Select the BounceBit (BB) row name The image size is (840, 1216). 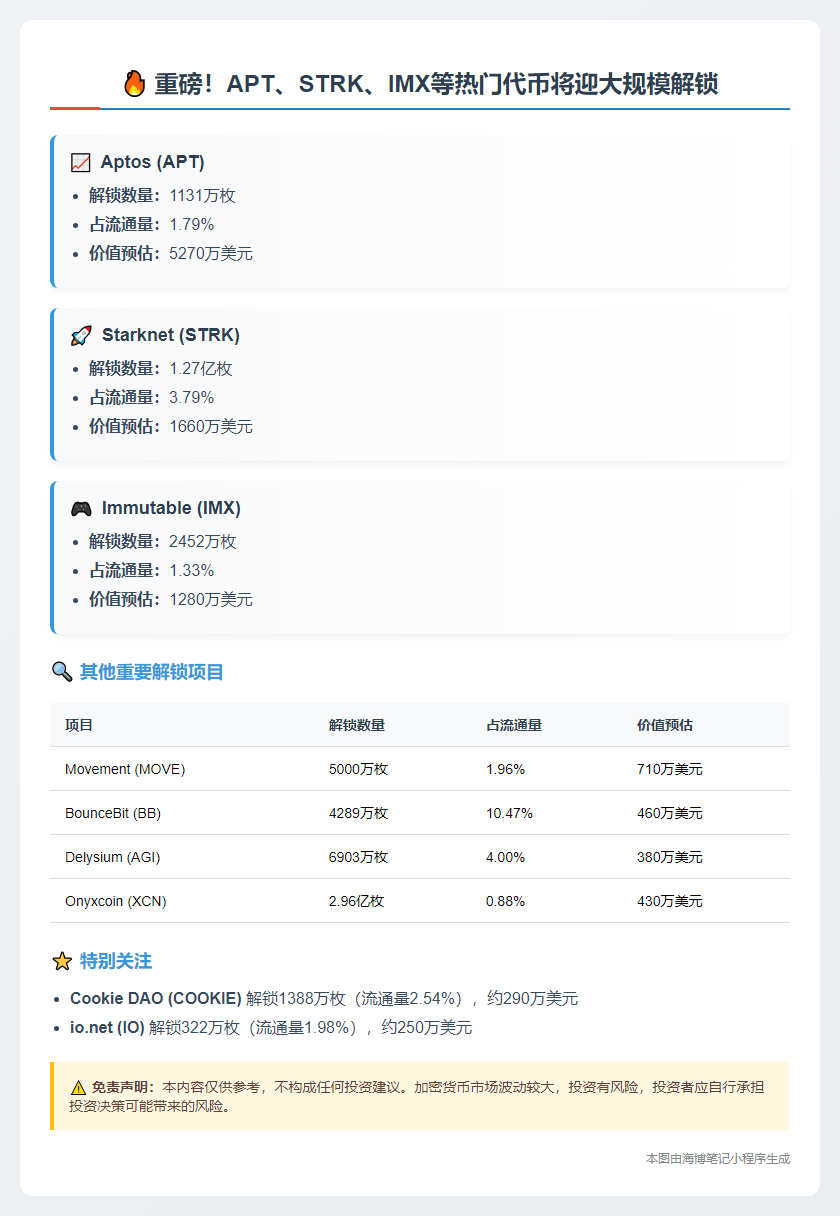[x=113, y=813]
